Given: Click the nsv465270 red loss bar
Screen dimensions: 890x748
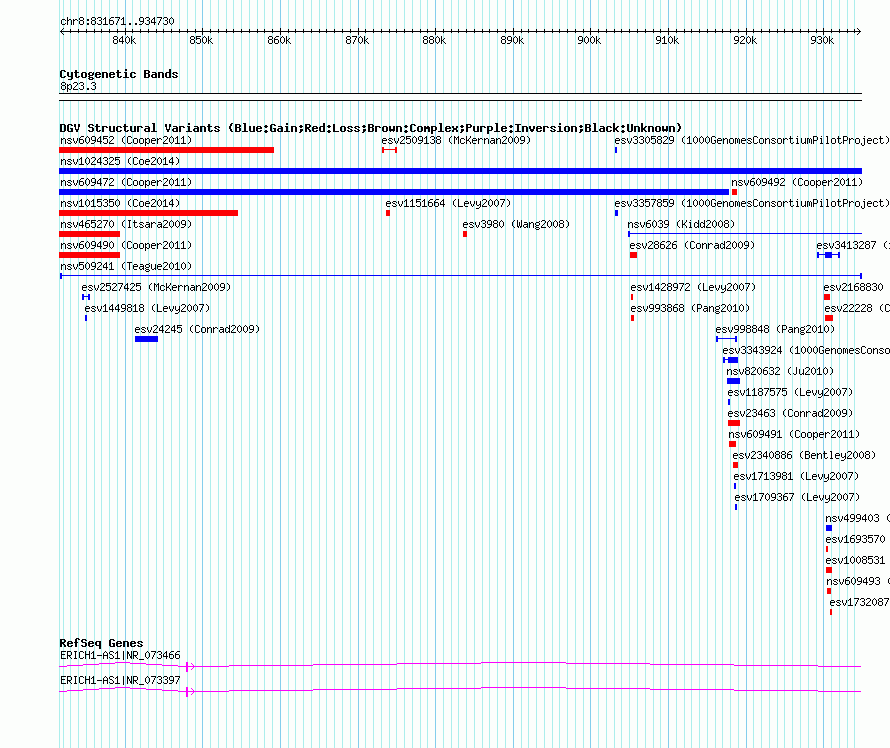Looking at the screenshot, I should [90, 234].
